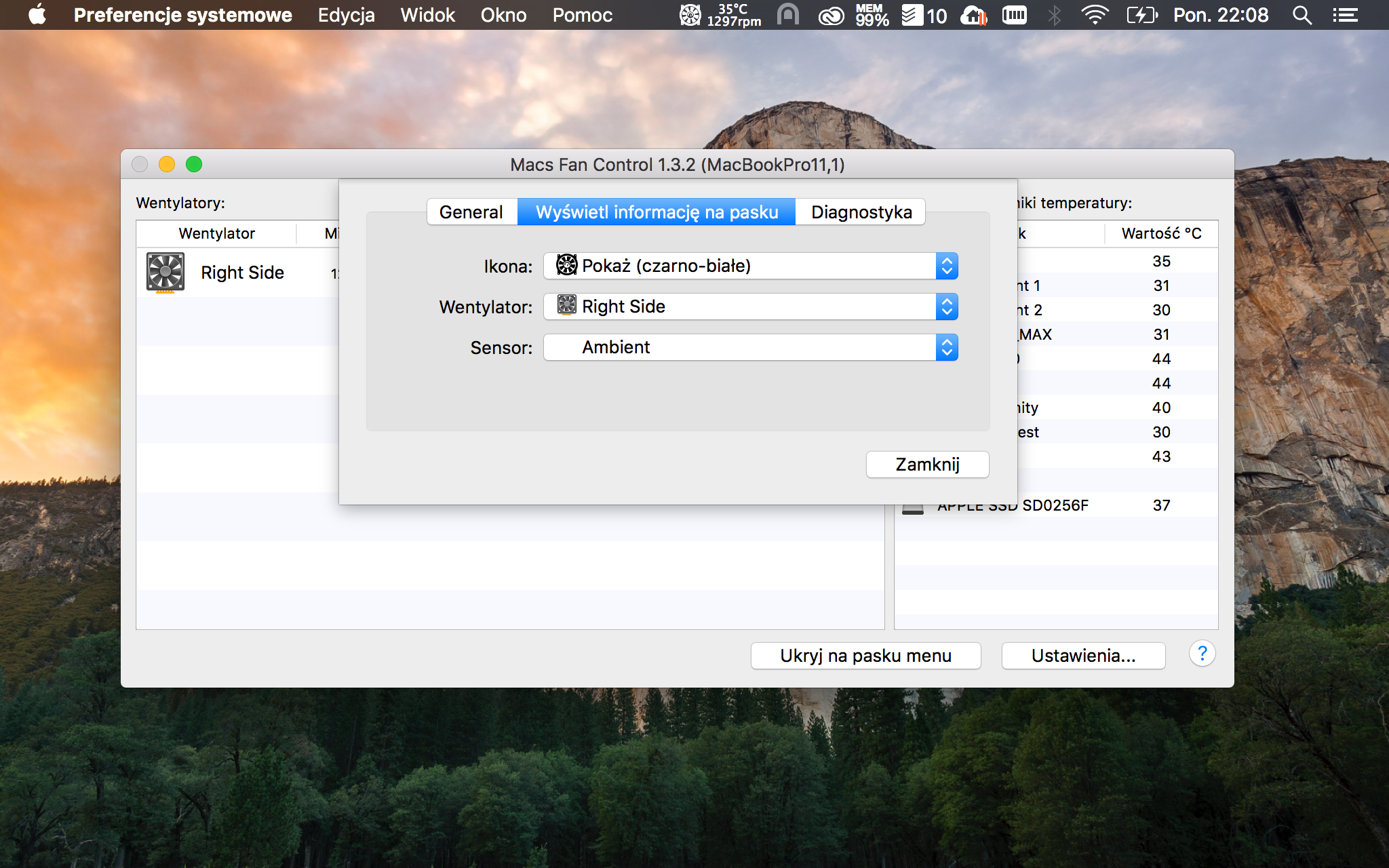Expand the Wentylator Right Side dropdown
Screen dimensions: 1389x868
point(750,307)
